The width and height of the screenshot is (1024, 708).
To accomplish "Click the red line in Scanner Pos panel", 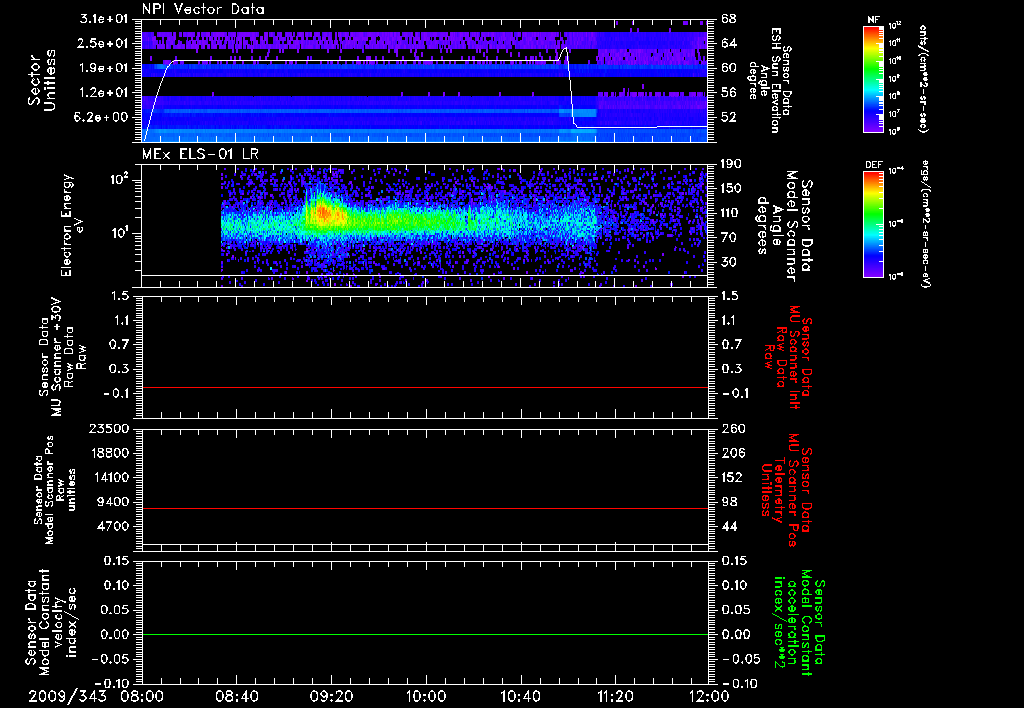I will pyautogui.click(x=425, y=508).
